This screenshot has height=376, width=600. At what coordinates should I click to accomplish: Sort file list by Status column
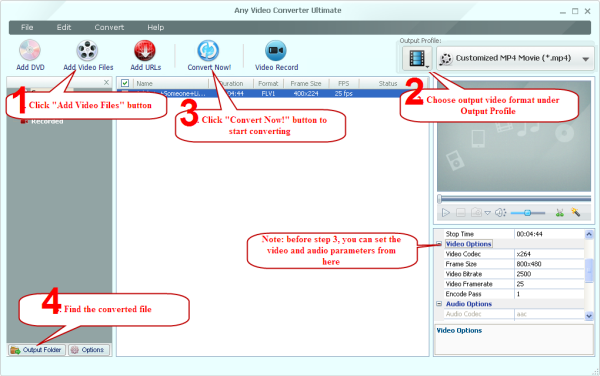pos(388,83)
